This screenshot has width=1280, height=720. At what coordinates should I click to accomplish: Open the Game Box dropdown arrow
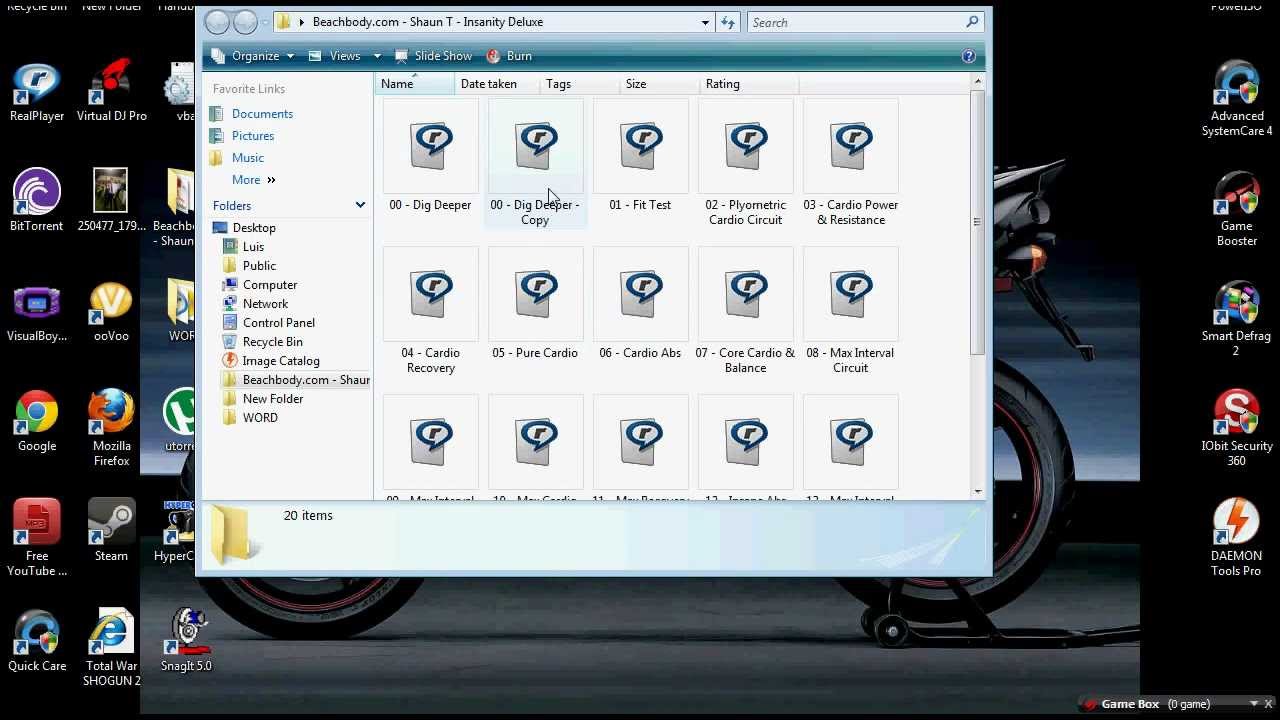click(x=1254, y=704)
